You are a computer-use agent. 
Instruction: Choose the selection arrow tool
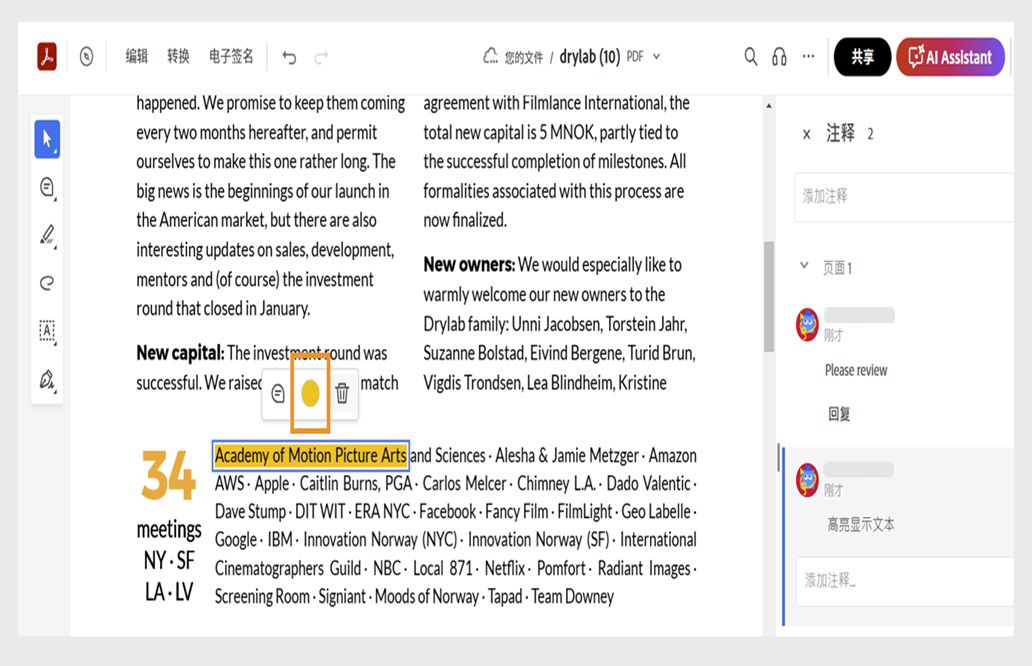click(x=47, y=139)
